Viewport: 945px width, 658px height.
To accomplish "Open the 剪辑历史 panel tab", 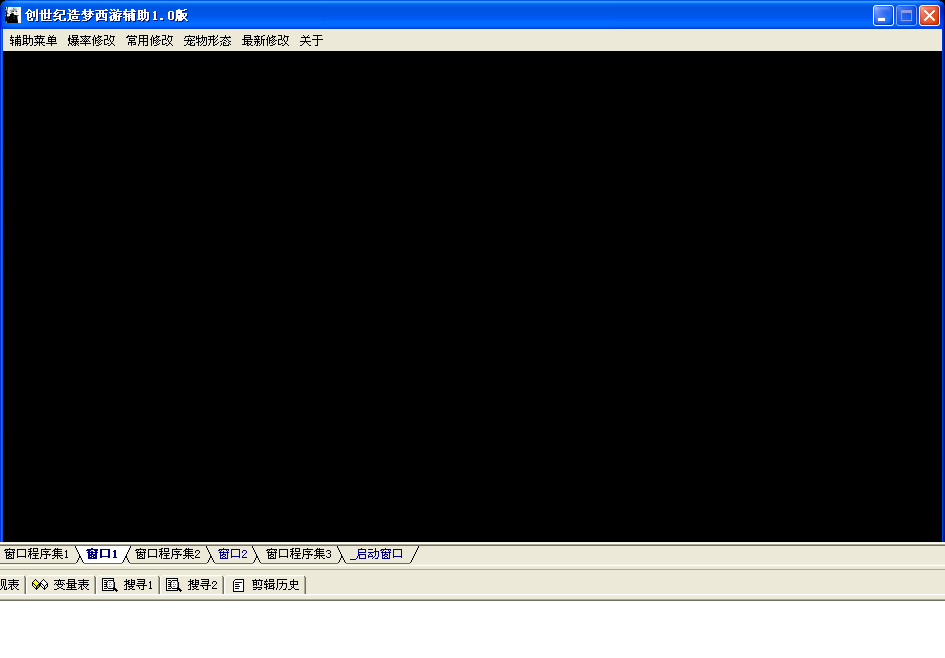I will coord(266,584).
